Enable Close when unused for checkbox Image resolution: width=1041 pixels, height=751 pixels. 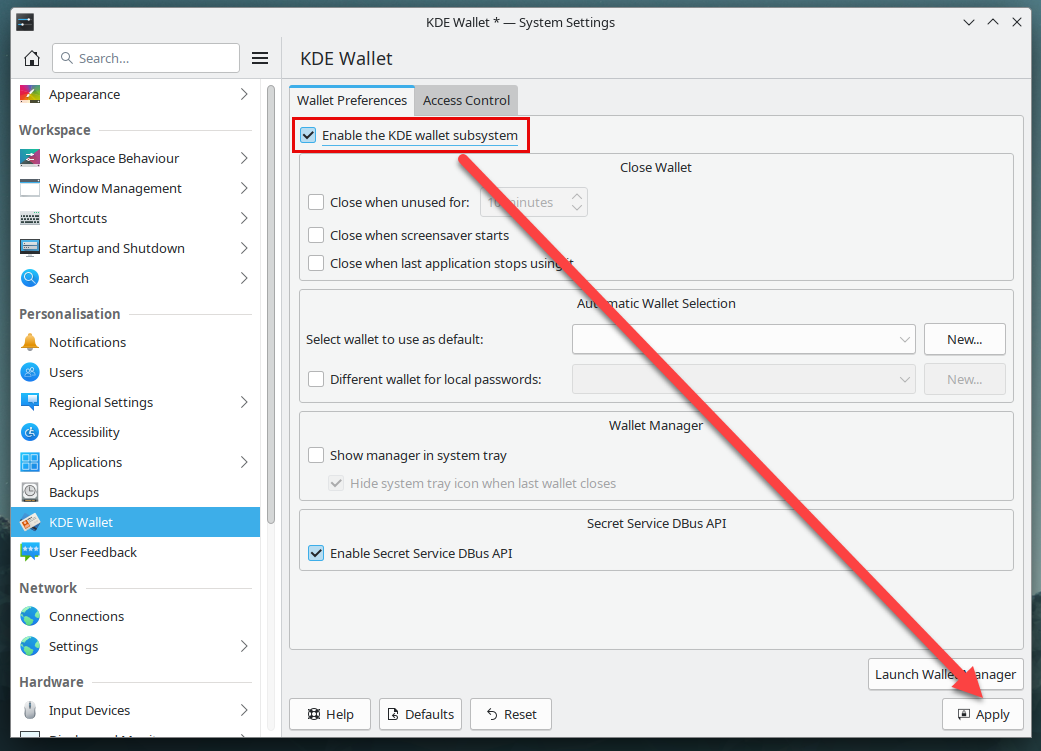[316, 203]
